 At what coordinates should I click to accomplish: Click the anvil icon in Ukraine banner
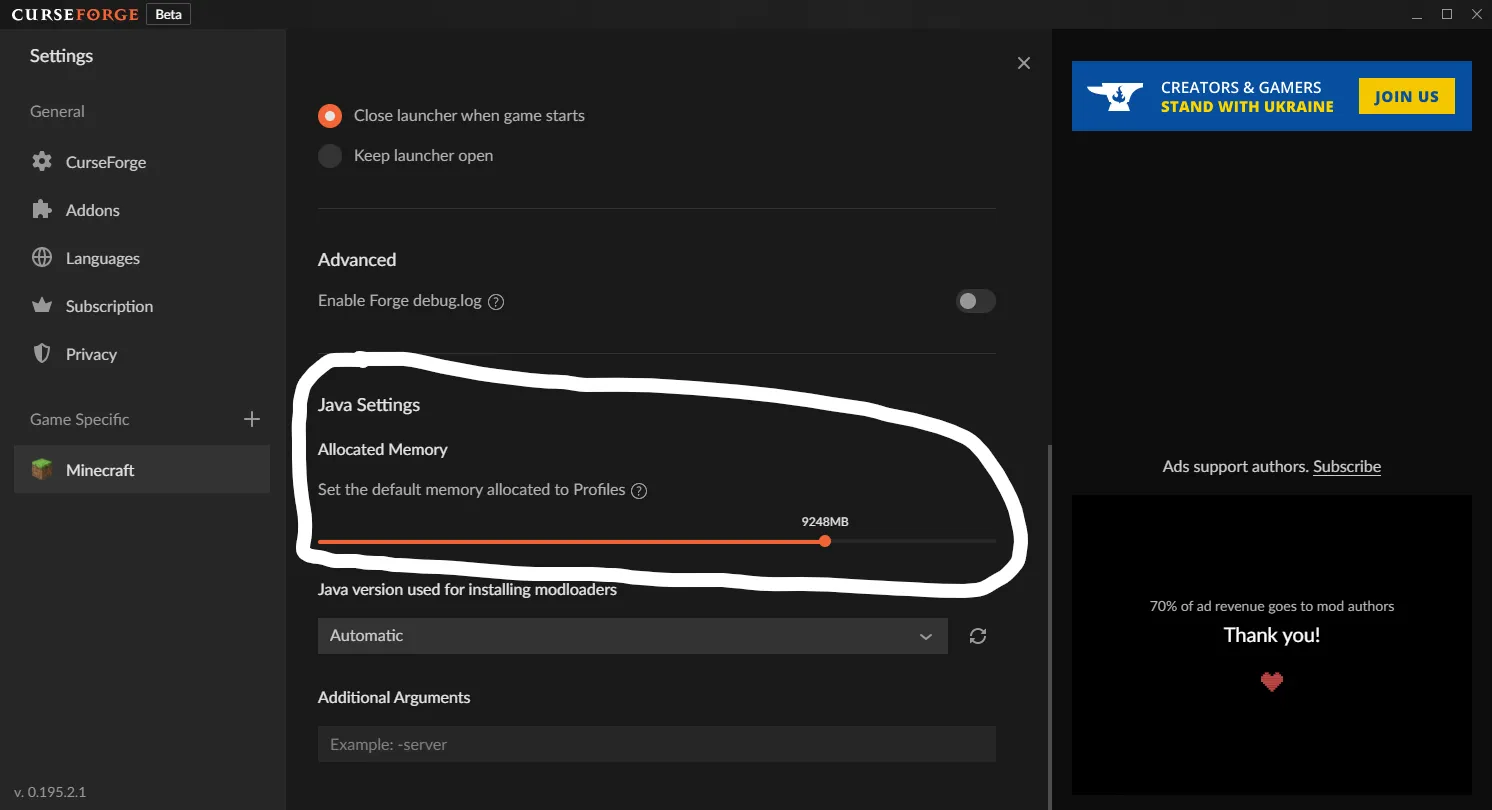point(1116,96)
